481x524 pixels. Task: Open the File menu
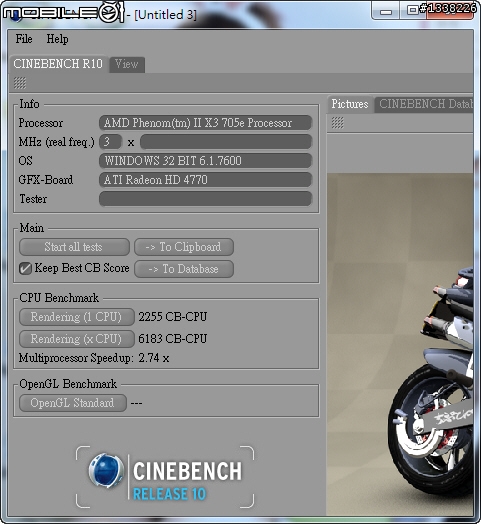24,39
